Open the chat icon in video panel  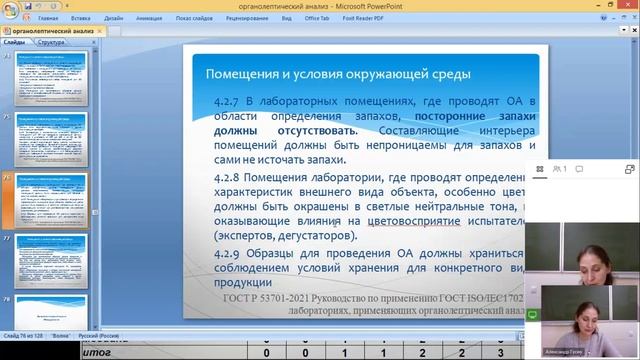[x=579, y=169]
